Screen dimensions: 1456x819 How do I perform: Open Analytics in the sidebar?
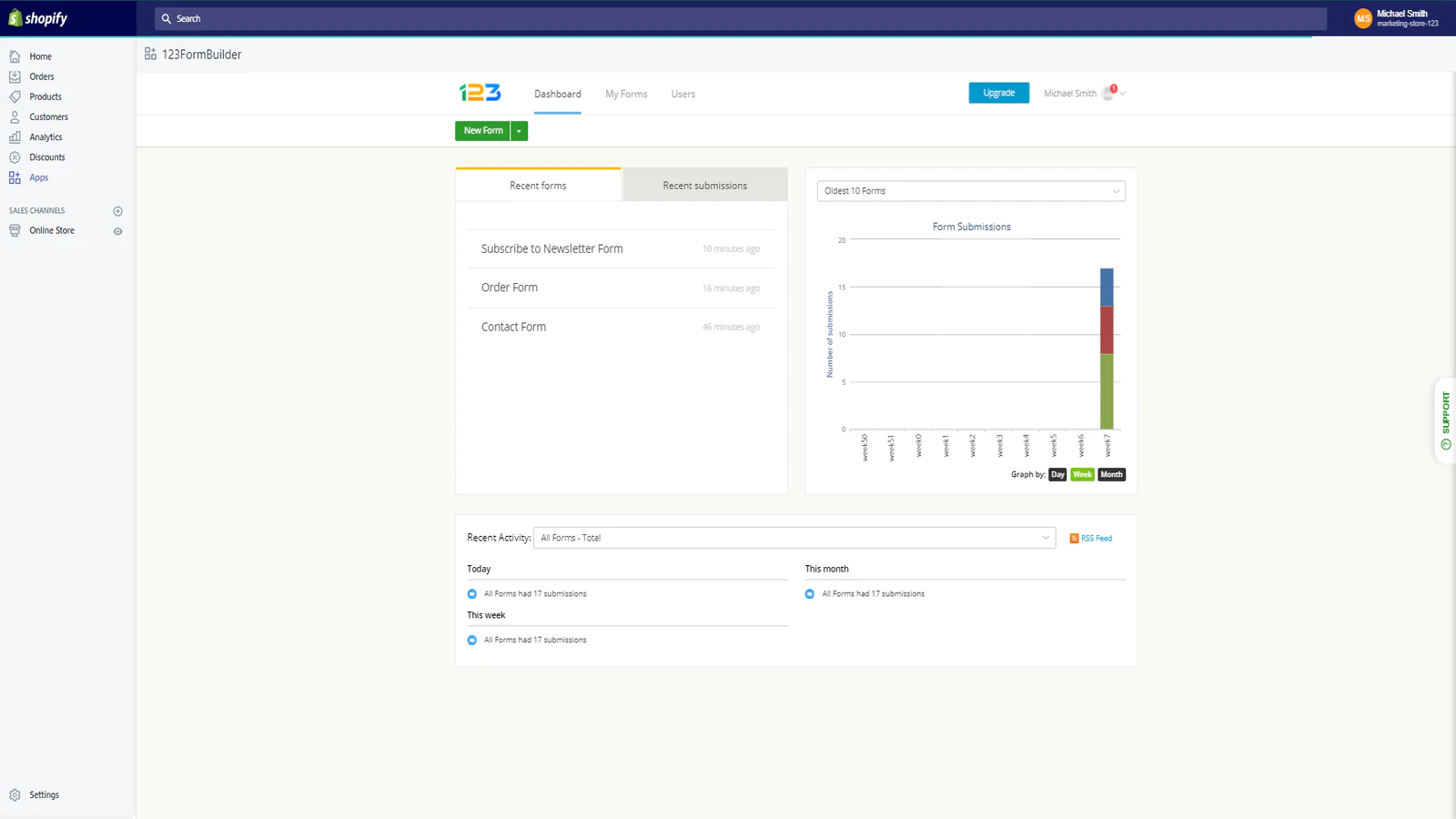(x=45, y=137)
